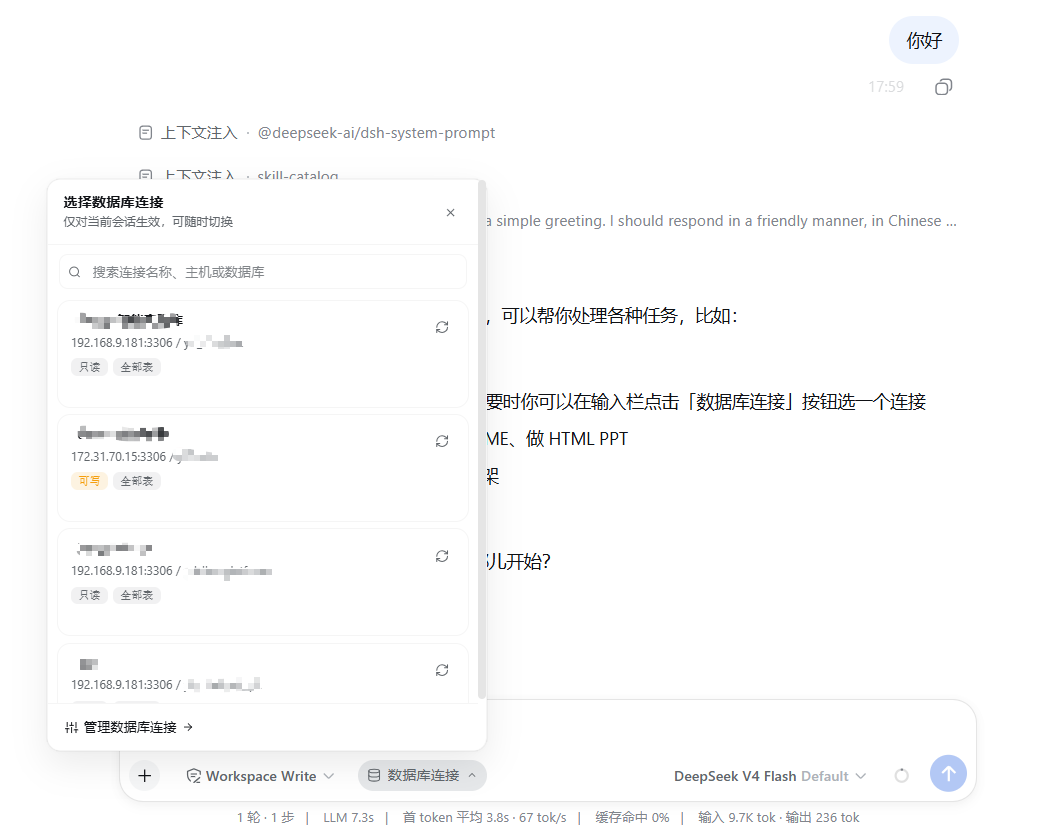Click the database cylinder icon in 数据库连接 button

(x=374, y=775)
